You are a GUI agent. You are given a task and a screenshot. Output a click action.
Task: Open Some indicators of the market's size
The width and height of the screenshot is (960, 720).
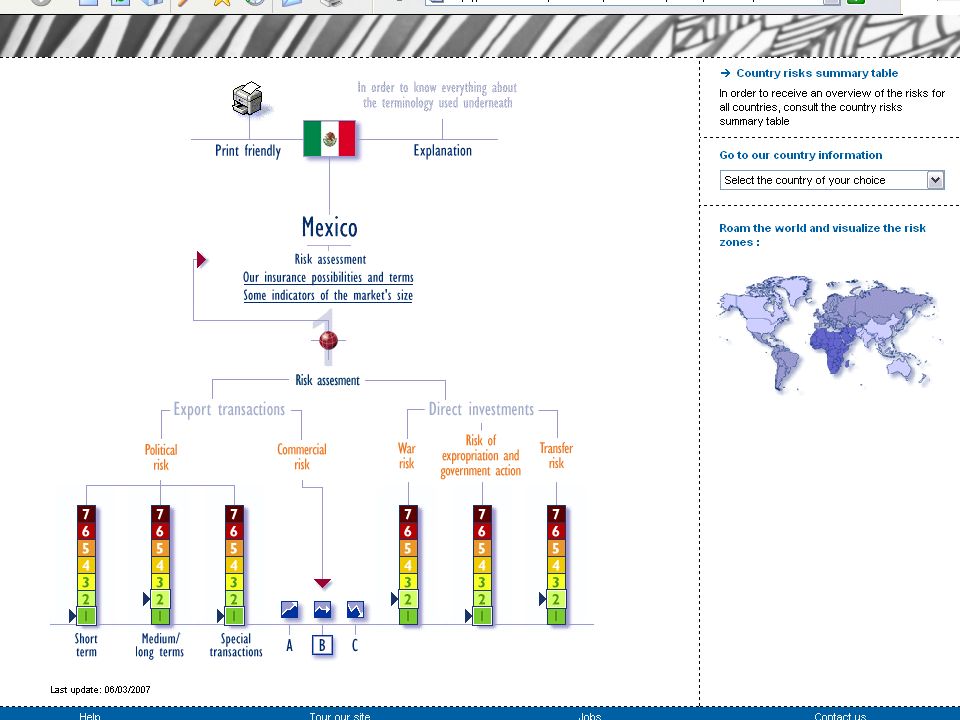[328, 295]
